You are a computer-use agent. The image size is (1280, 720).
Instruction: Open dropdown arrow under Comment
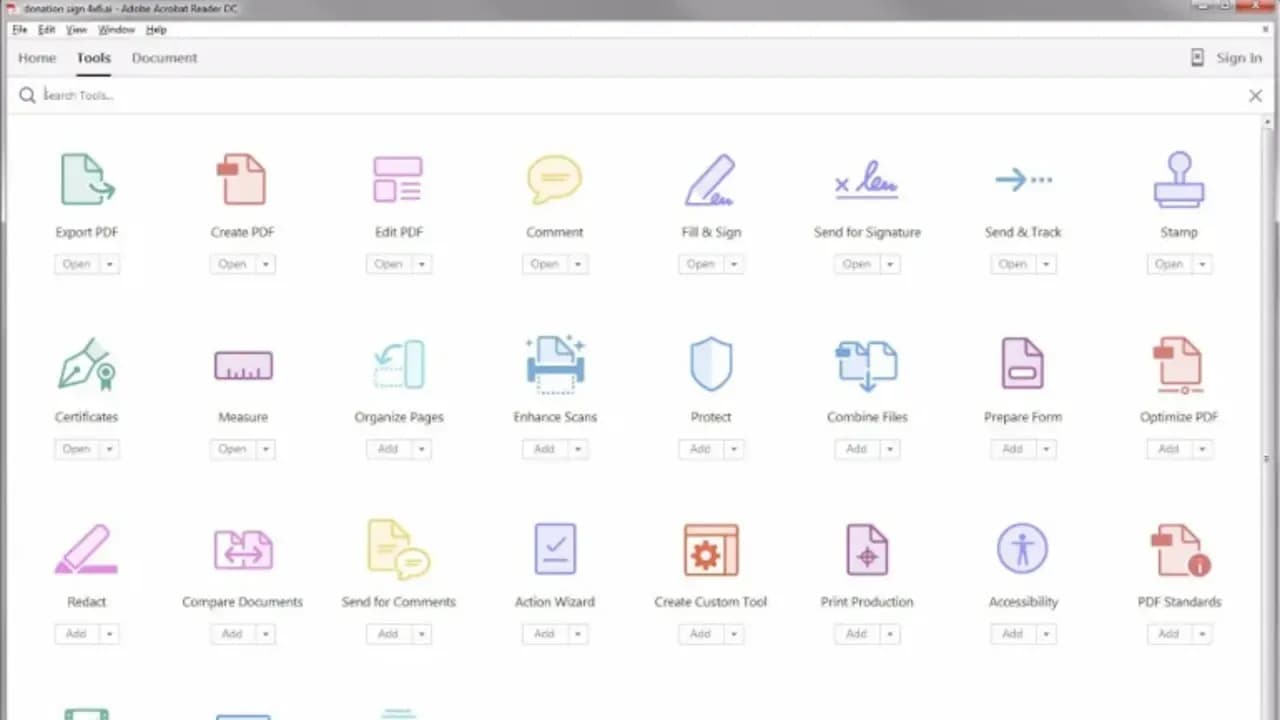578,264
